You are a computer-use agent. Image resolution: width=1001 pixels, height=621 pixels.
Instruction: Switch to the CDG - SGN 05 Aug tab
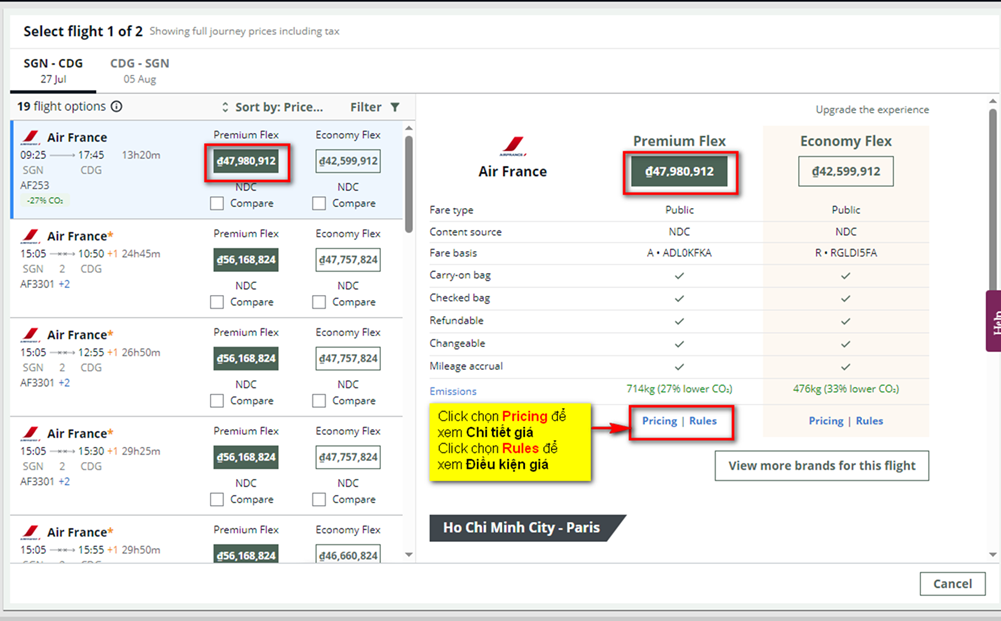(x=140, y=71)
